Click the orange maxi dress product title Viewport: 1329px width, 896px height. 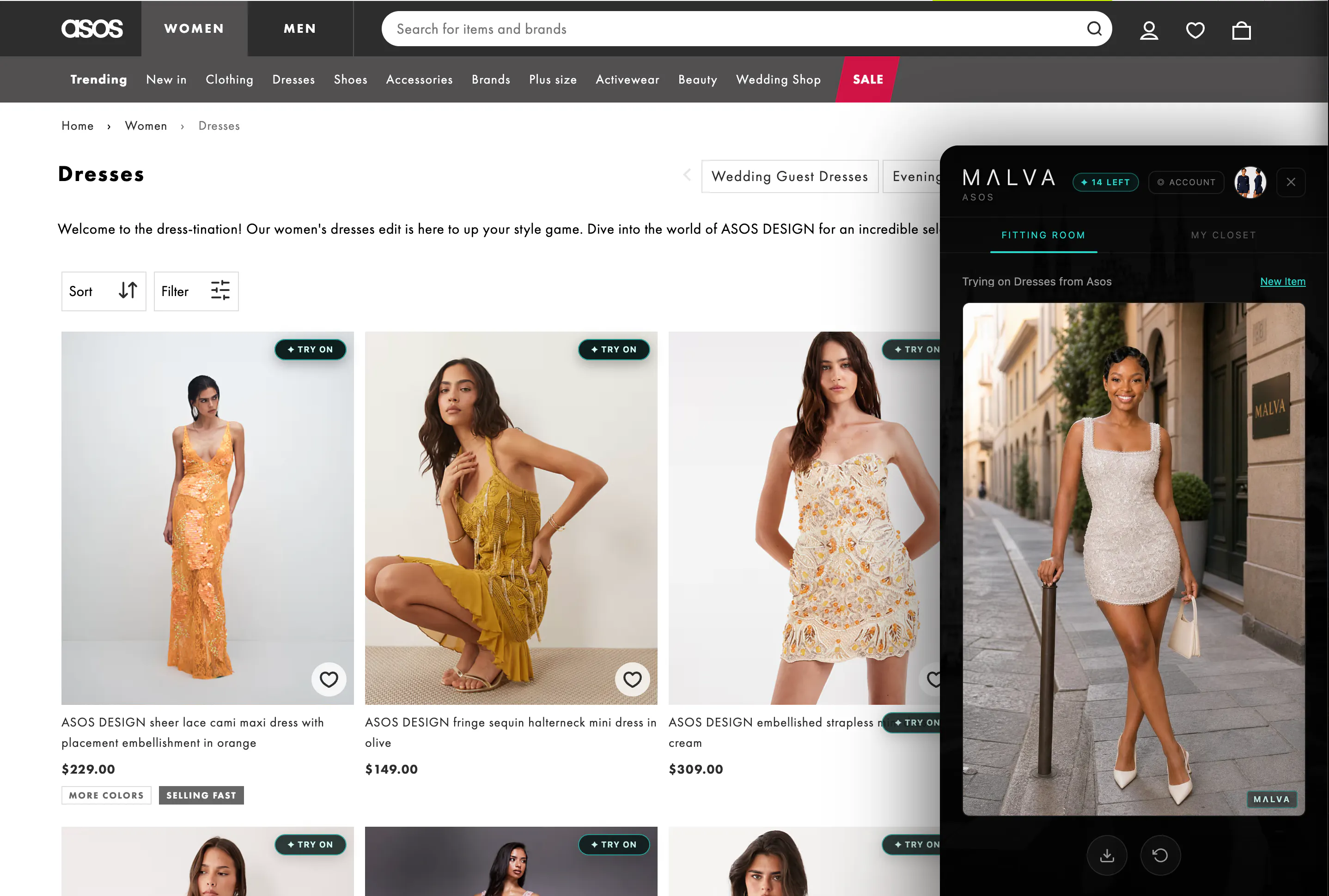193,733
